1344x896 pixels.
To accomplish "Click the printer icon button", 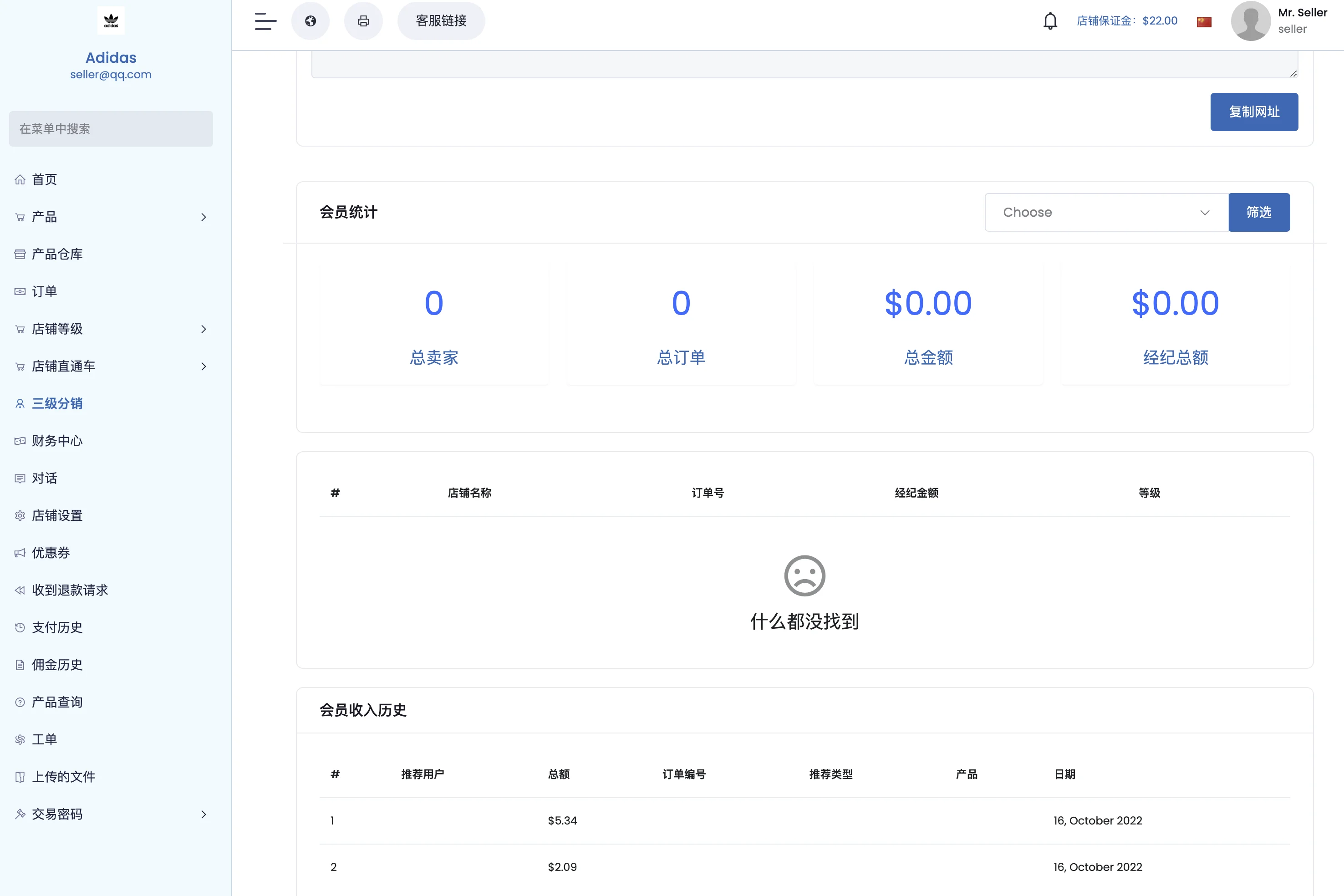I will pyautogui.click(x=363, y=21).
